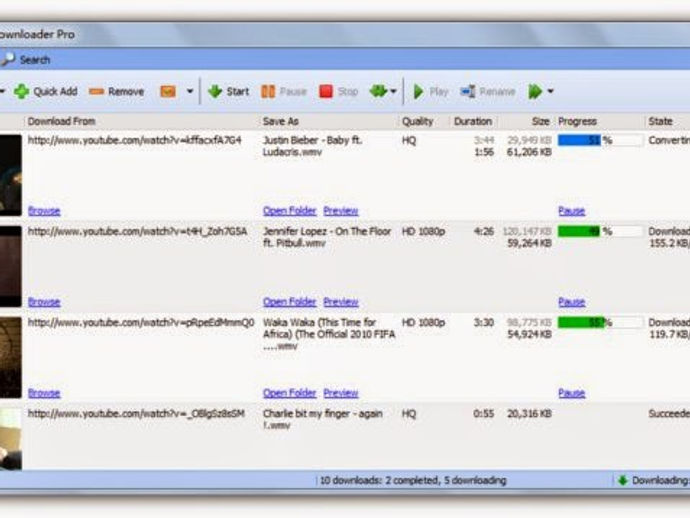Click the orange envelope toolbar icon
This screenshot has width=690, height=518.
[168, 92]
